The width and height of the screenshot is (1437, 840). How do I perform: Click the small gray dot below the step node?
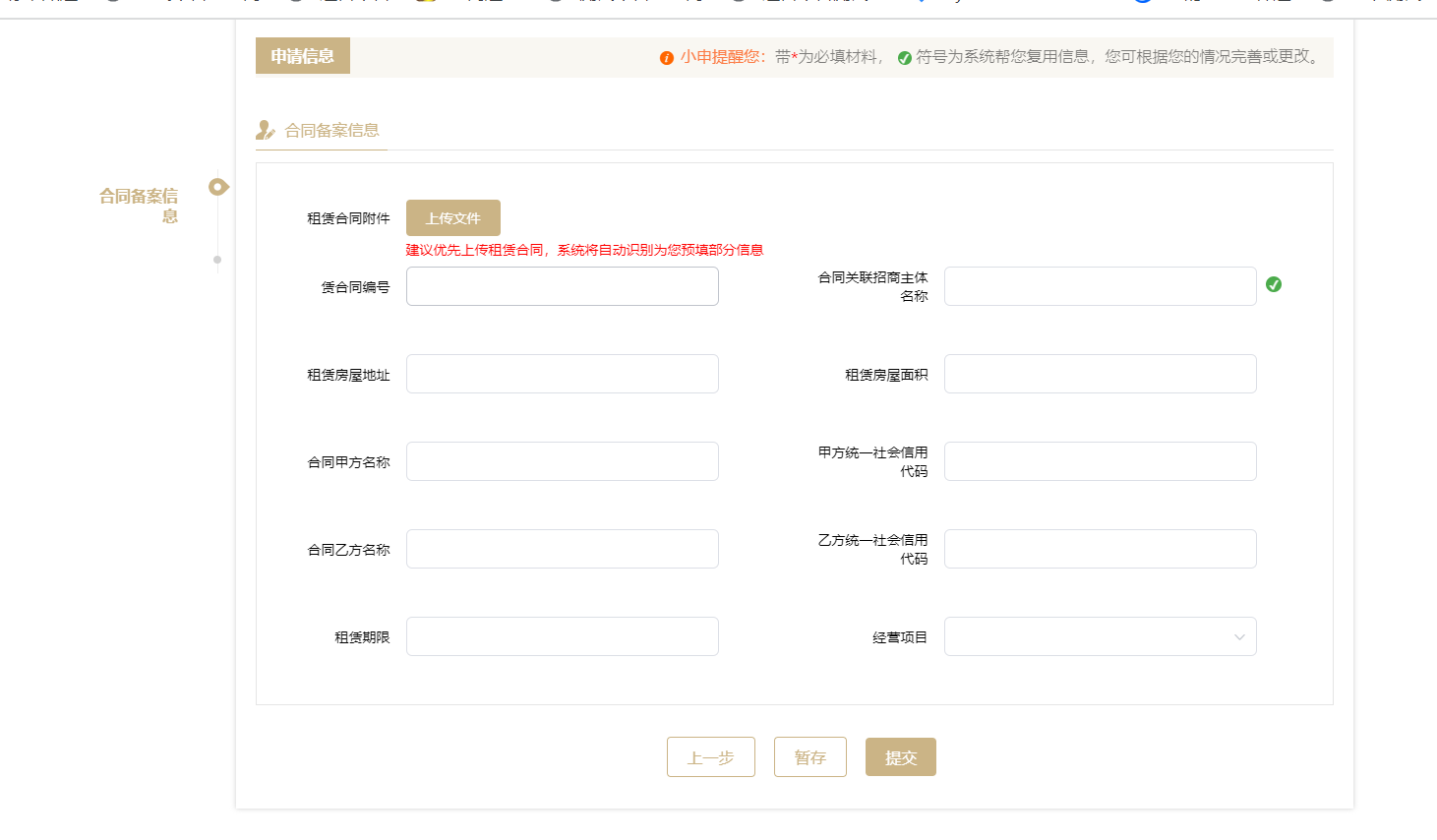coord(216,262)
